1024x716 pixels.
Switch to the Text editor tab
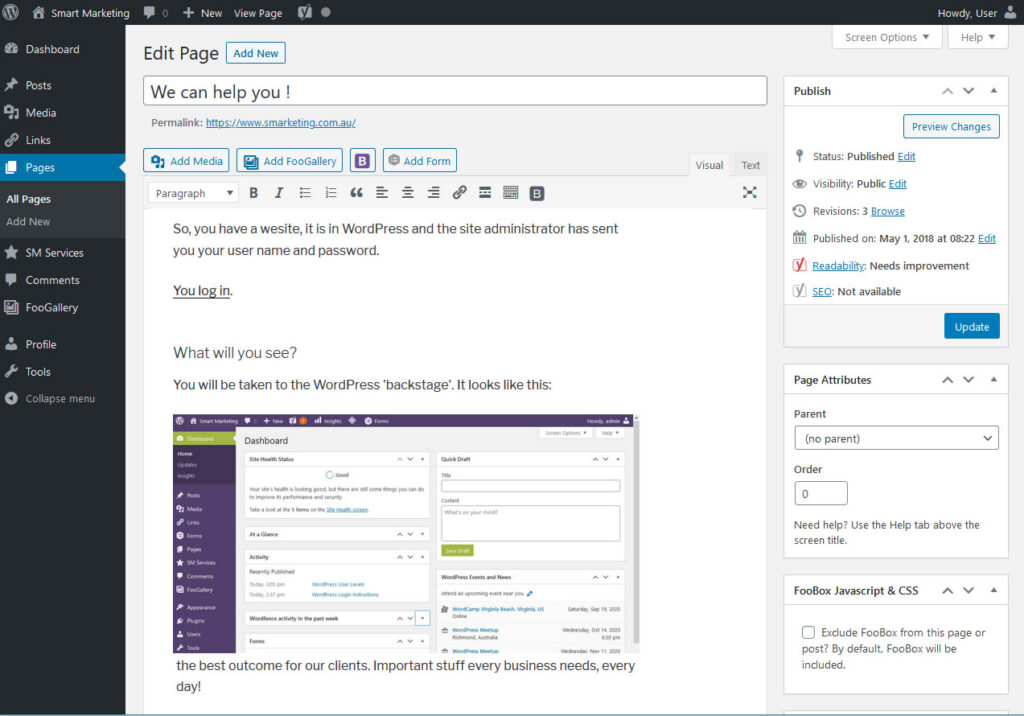[750, 165]
